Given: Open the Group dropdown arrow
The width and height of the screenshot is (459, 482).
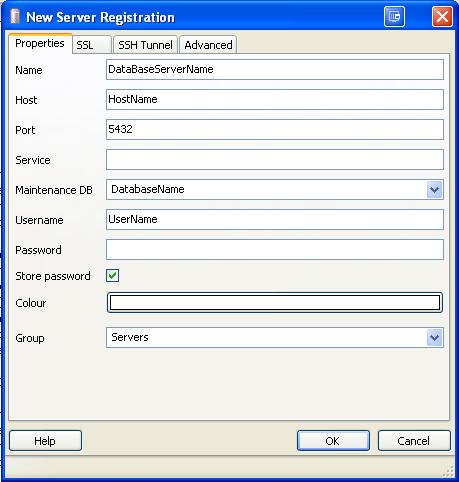Looking at the screenshot, I should (x=434, y=338).
